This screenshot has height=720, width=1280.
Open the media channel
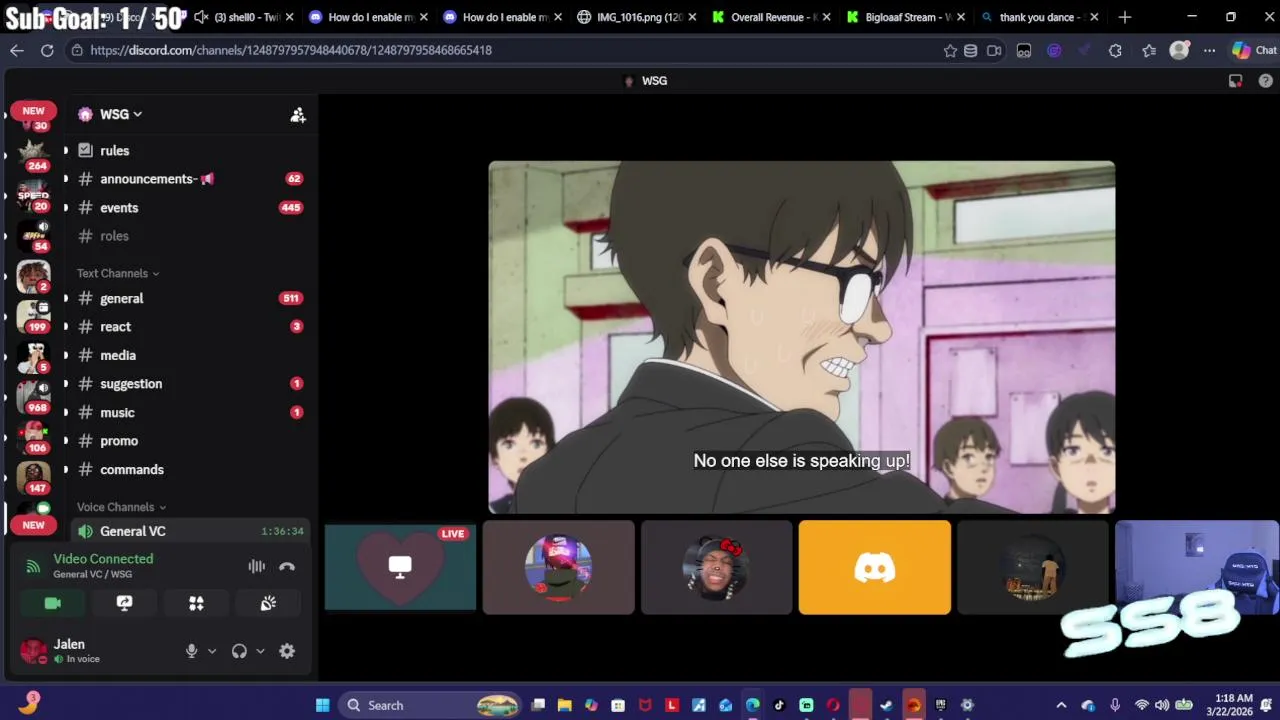[189, 355]
